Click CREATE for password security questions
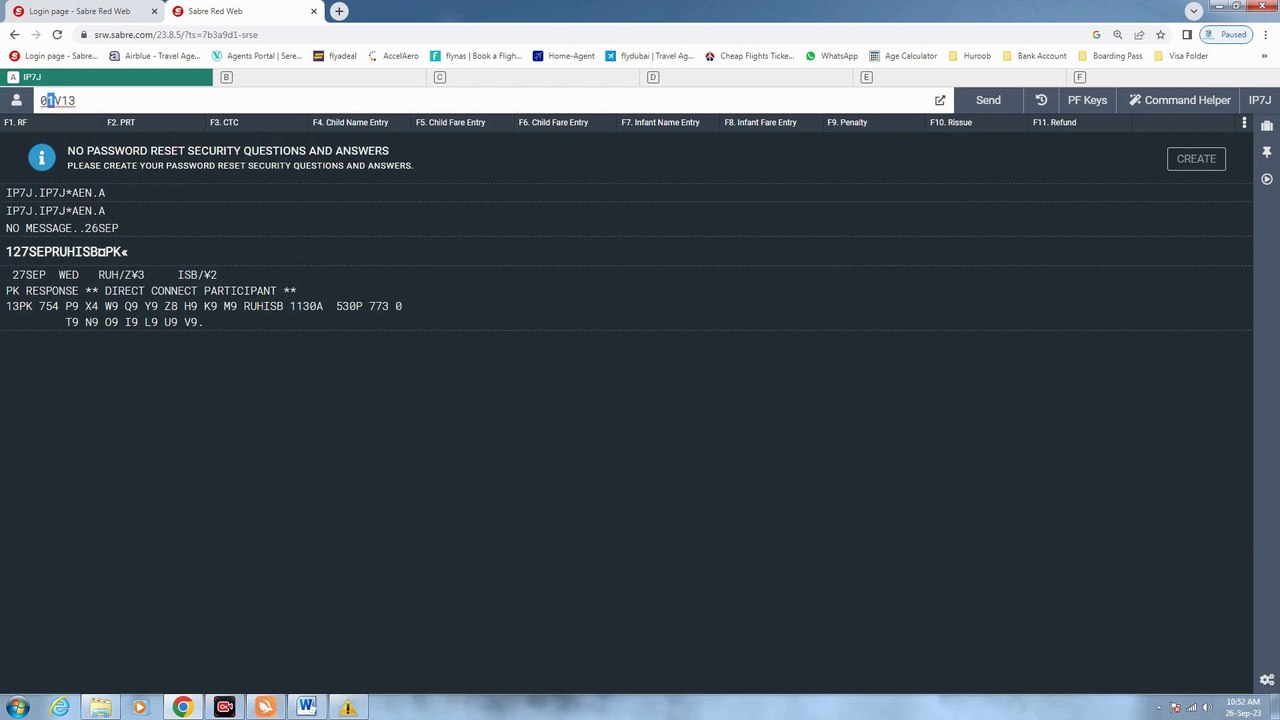 pos(1196,158)
